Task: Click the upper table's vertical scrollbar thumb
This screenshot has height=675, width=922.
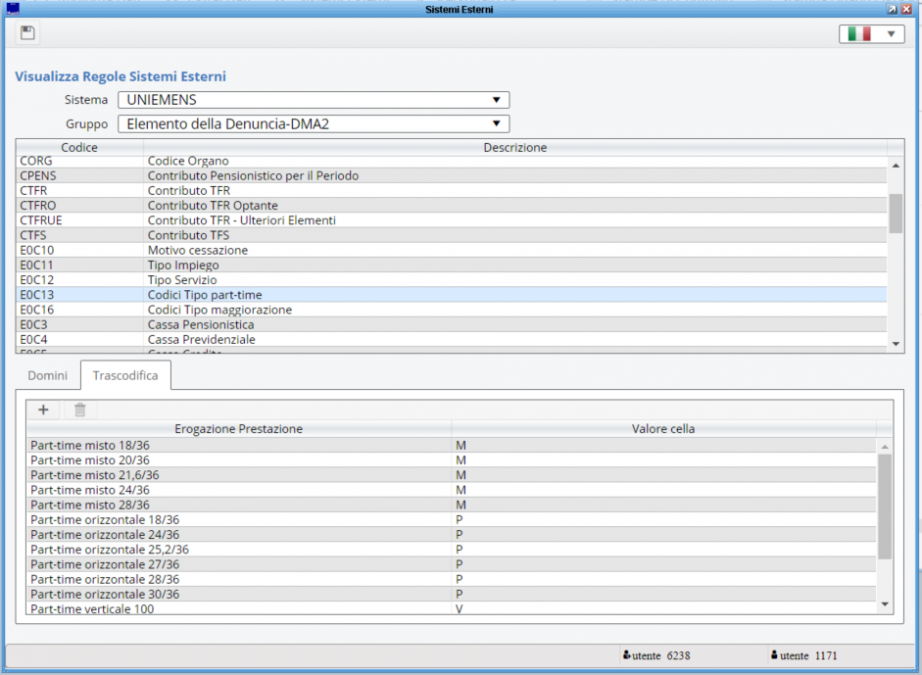Action: [x=895, y=211]
